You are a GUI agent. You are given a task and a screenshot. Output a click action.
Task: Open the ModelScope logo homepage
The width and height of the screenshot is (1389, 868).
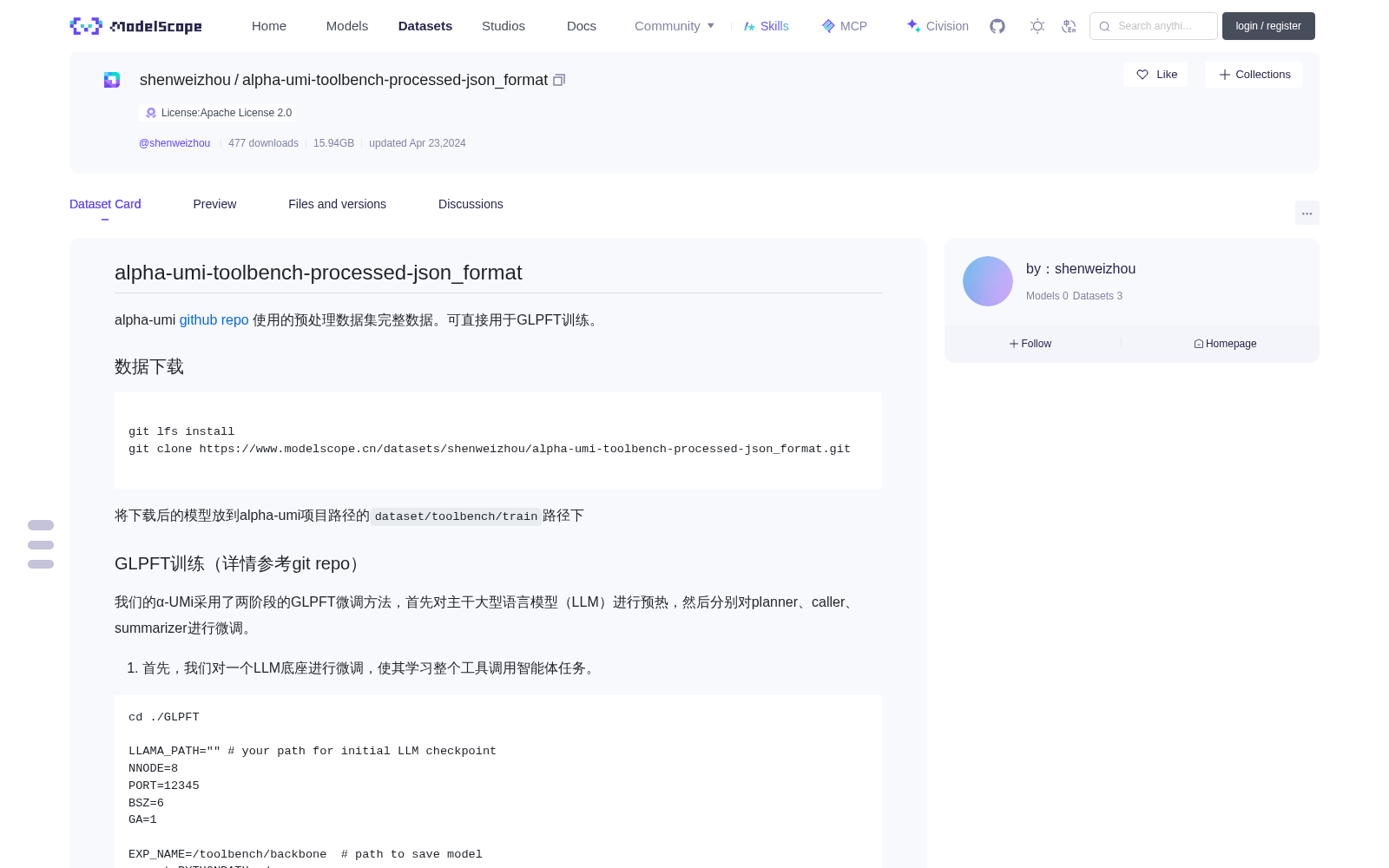pyautogui.click(x=135, y=26)
